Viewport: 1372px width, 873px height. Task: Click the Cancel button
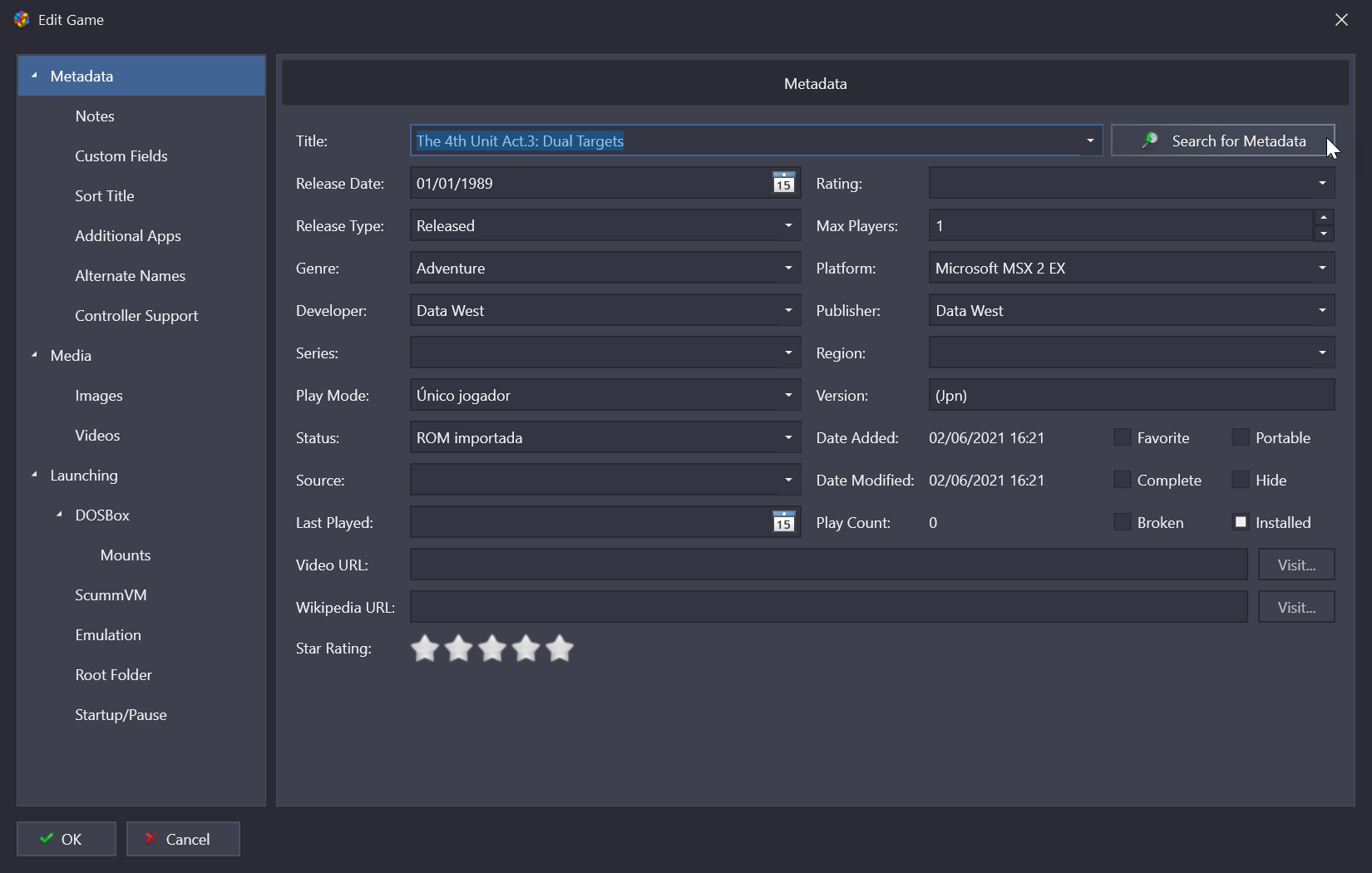(183, 839)
